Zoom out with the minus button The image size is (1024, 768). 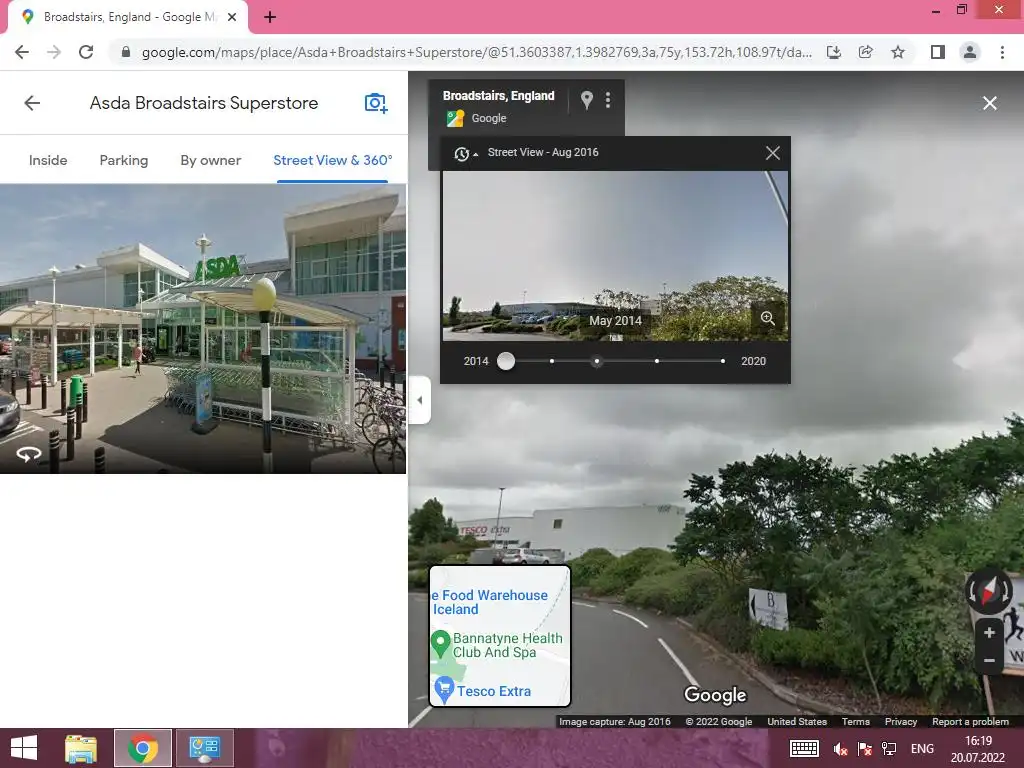point(989,660)
